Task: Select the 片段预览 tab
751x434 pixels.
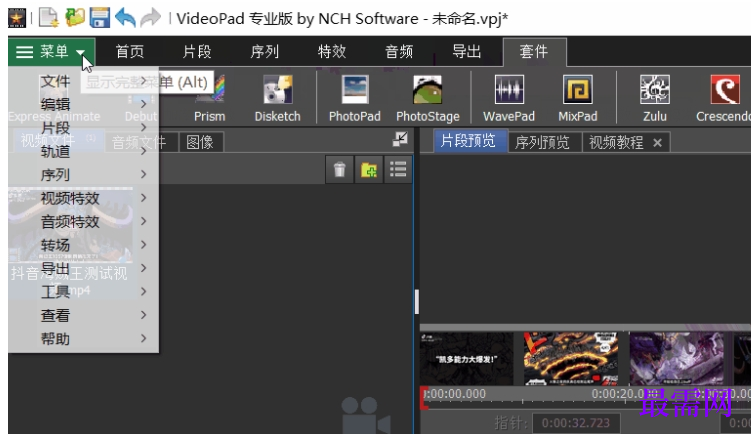Action: click(468, 141)
